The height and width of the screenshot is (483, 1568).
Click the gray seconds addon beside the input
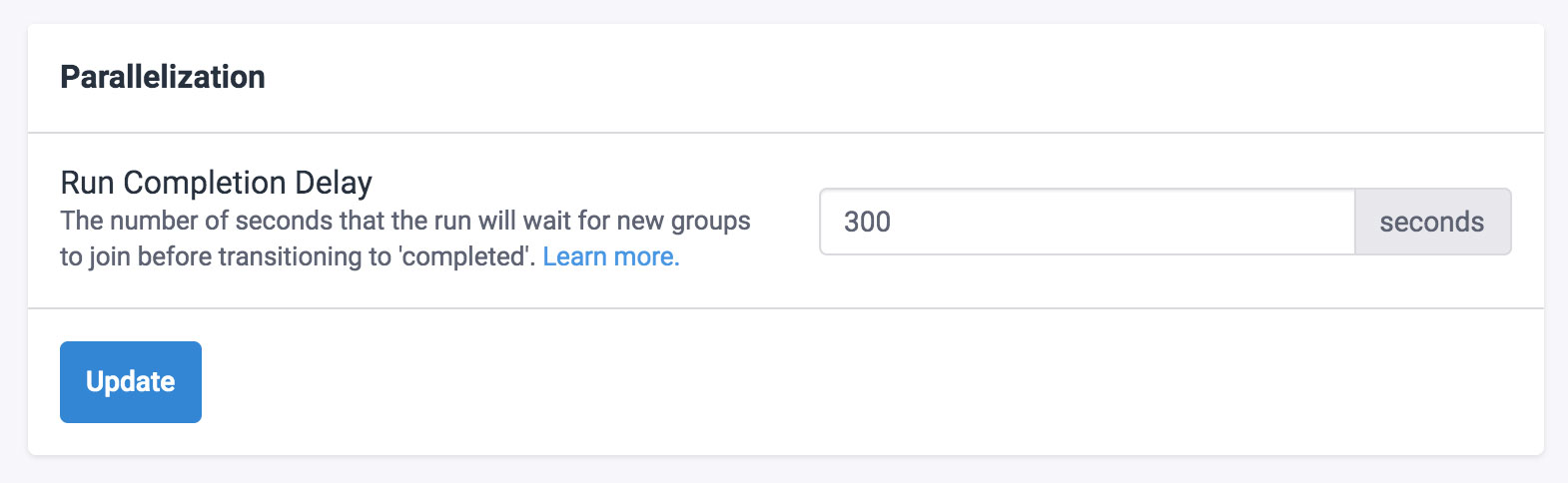(1431, 222)
